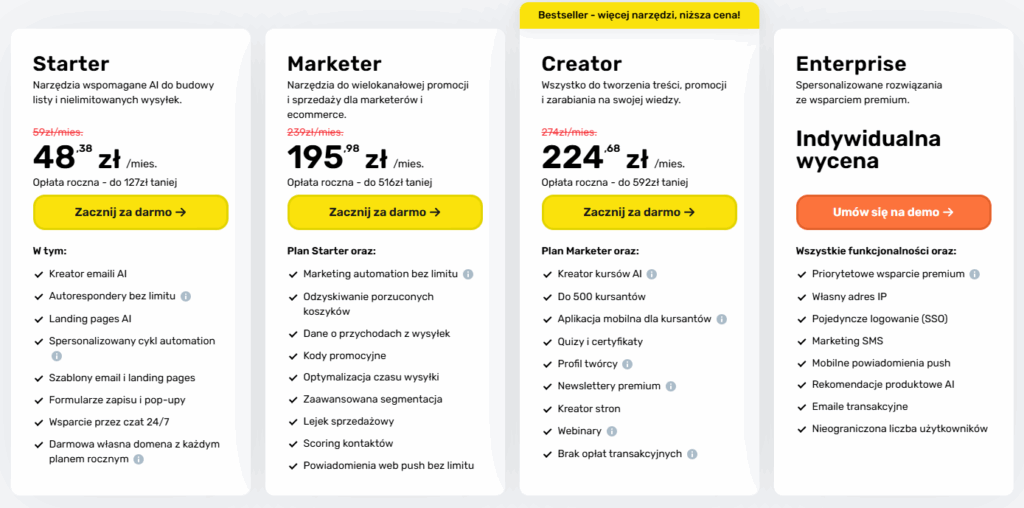Image resolution: width=1024 pixels, height=508 pixels.
Task: Click orange Umów się na demo button
Action: coord(893,212)
